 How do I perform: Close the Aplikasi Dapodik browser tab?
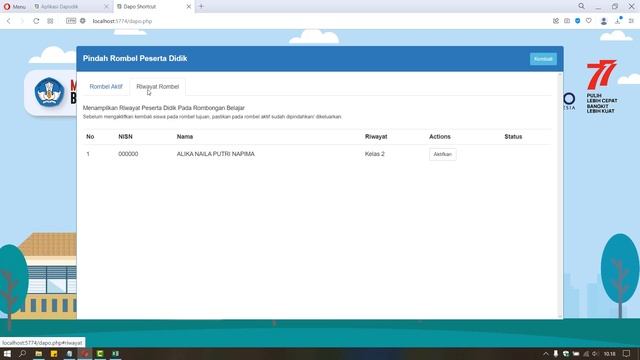[107, 7]
